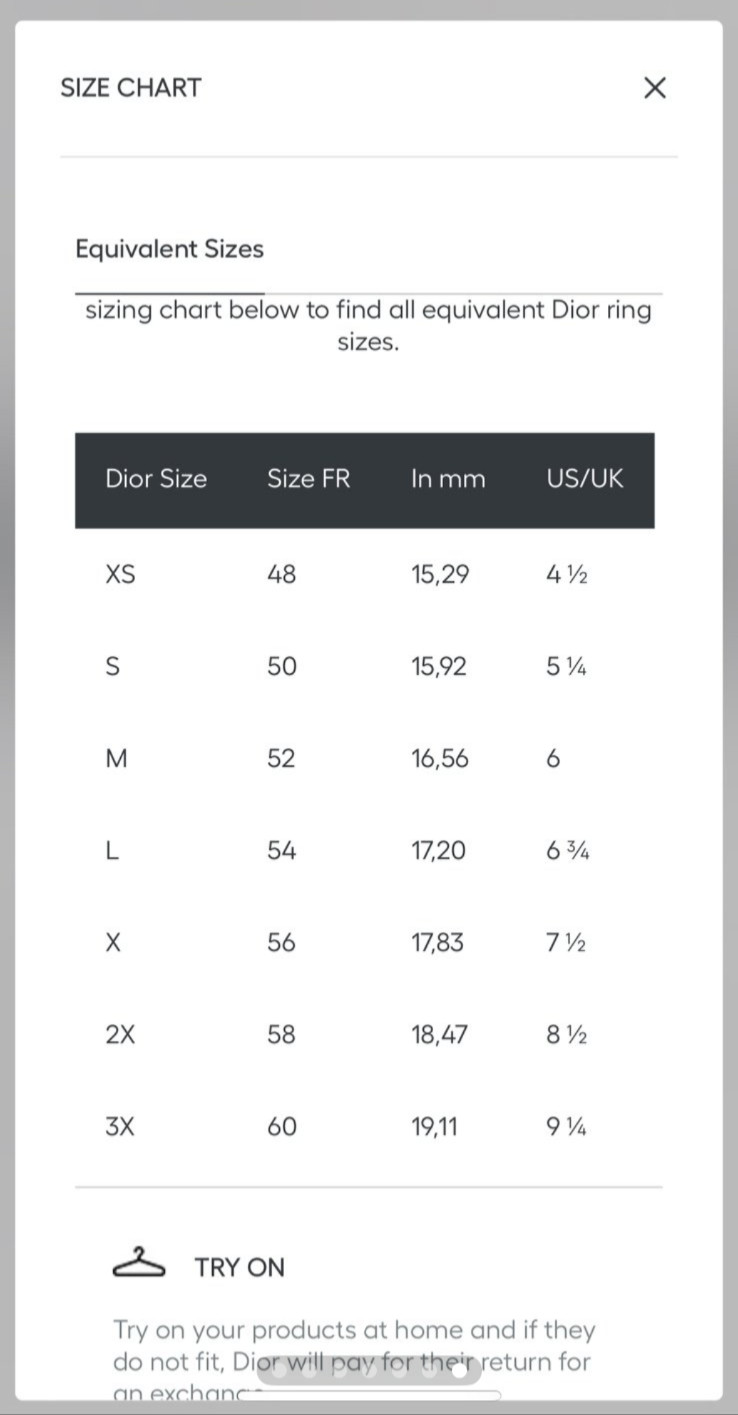
Task: Select the second carousel dot
Action: 309,1371
